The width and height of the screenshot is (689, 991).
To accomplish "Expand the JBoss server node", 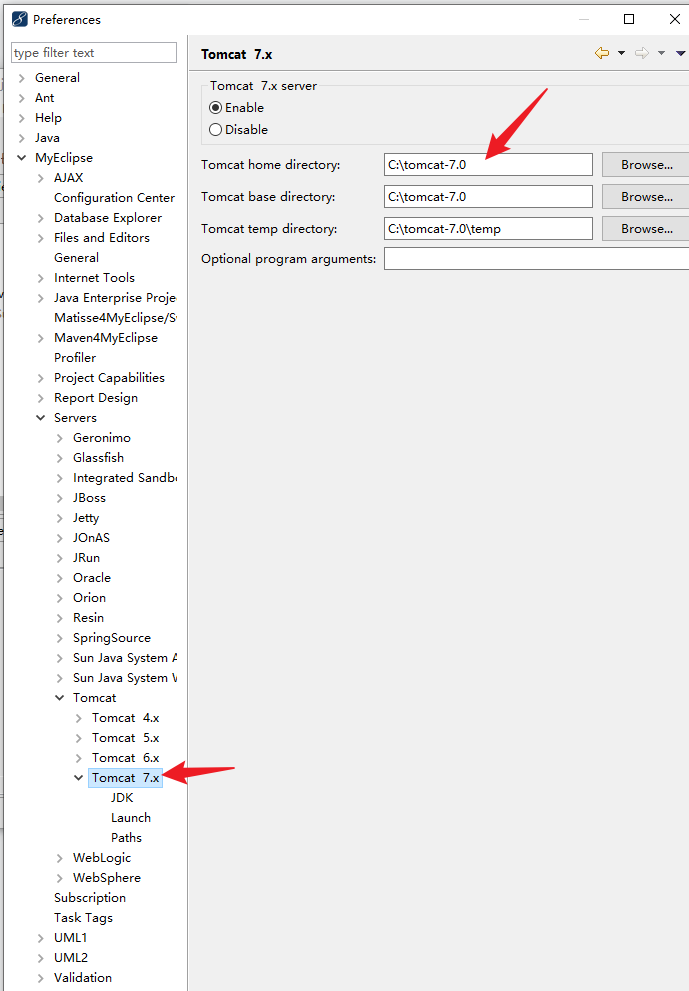I will point(59,498).
